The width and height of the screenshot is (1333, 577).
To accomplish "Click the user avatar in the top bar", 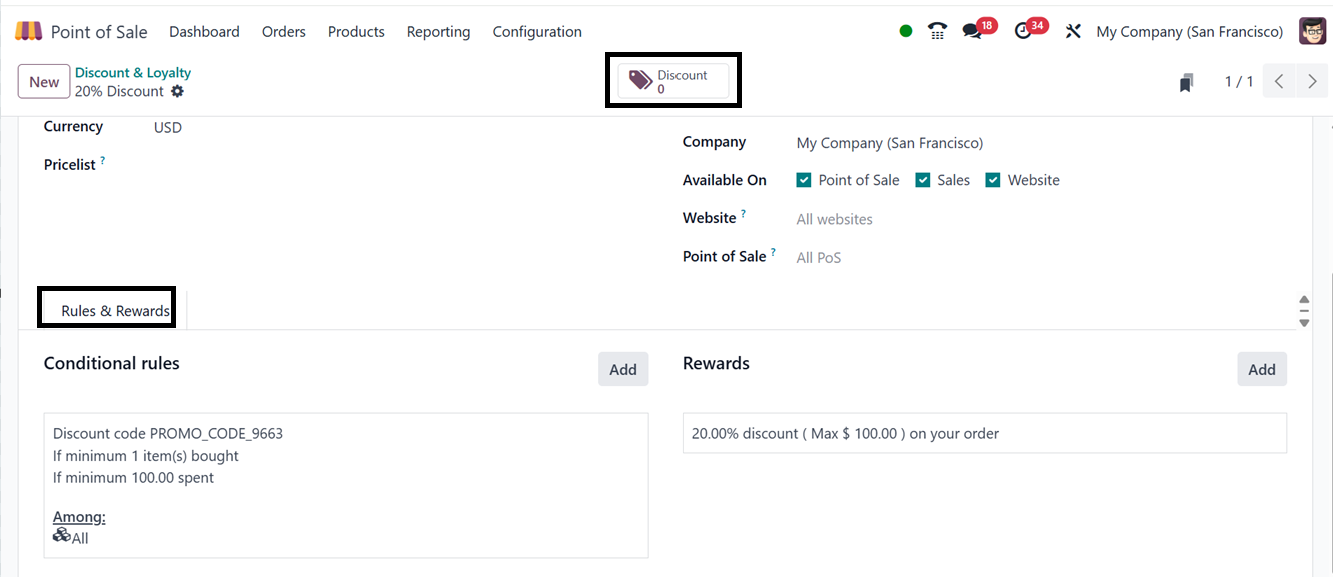I will click(x=1312, y=31).
